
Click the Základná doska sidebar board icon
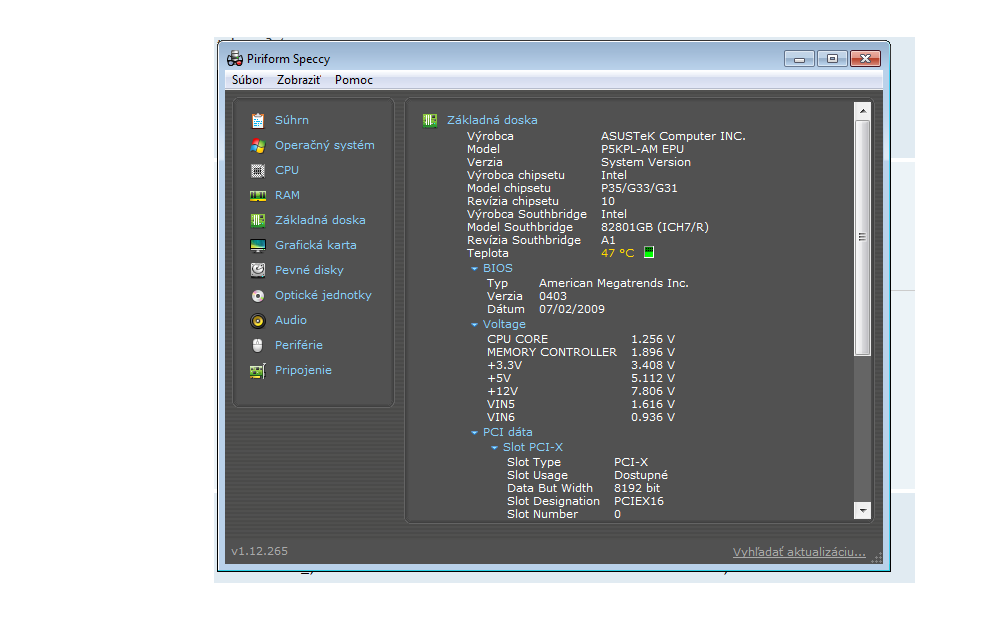pos(258,220)
